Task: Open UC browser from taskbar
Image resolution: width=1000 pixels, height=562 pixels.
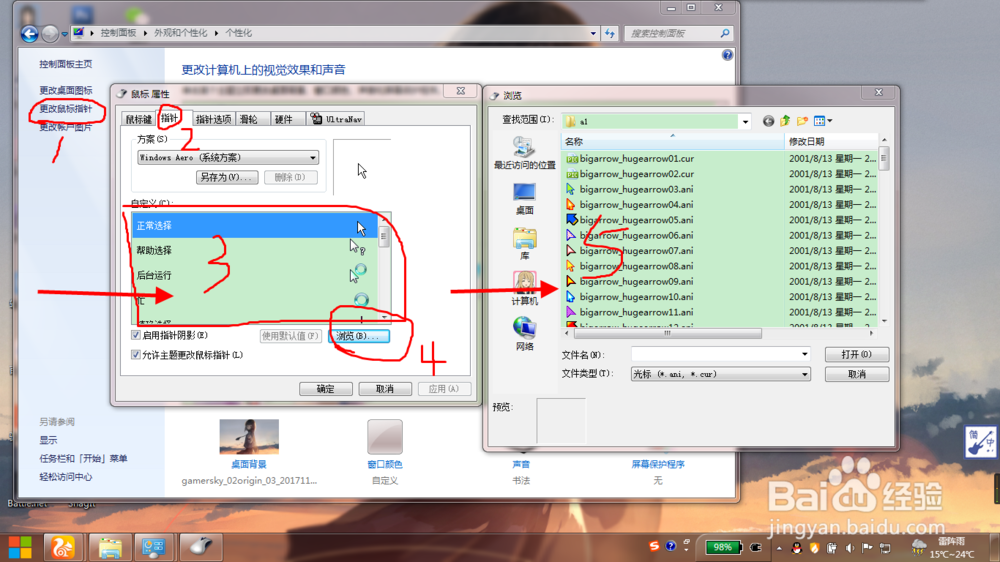Action: 62,547
